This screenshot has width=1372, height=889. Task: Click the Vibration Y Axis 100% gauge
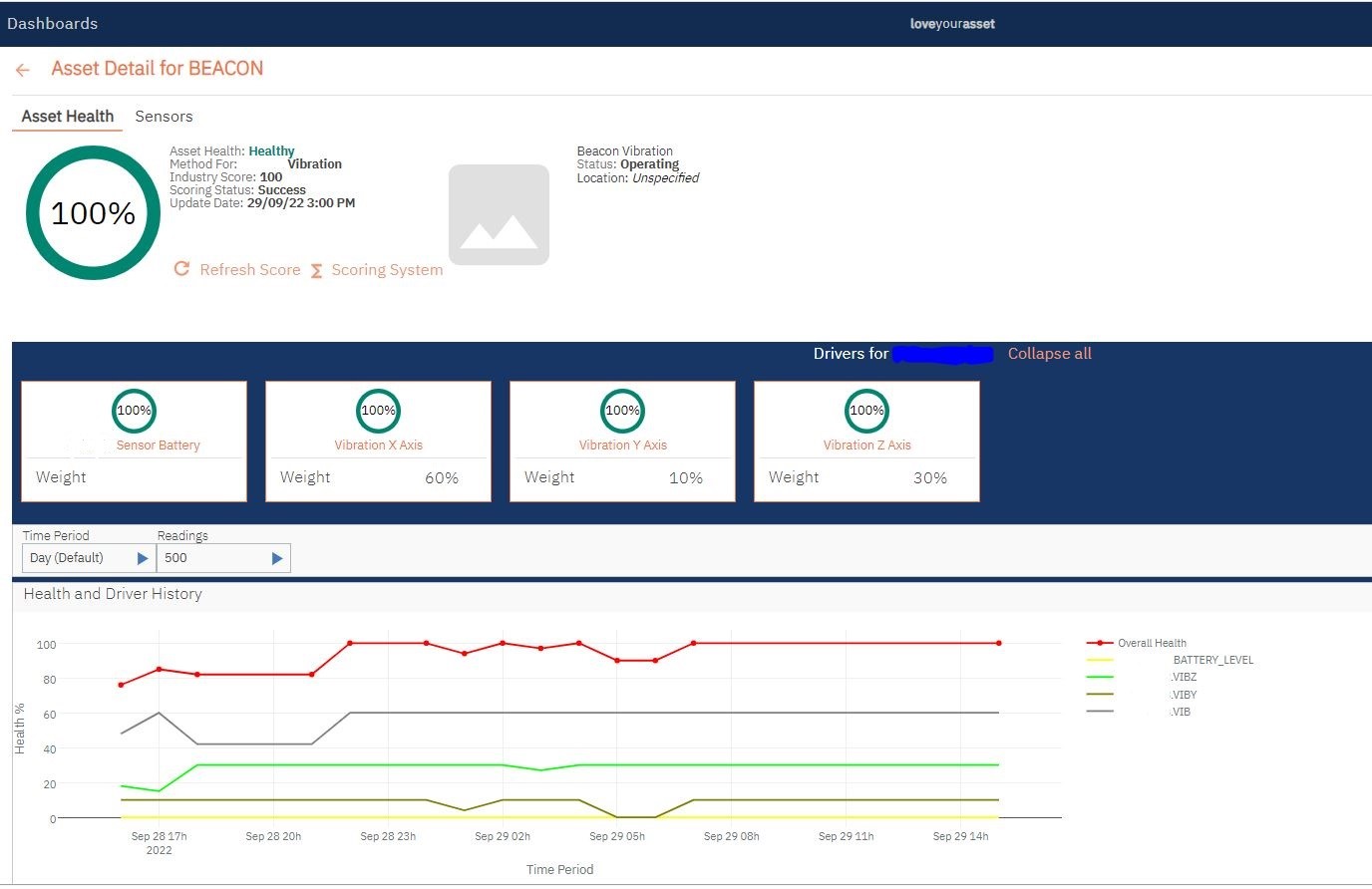[x=622, y=411]
